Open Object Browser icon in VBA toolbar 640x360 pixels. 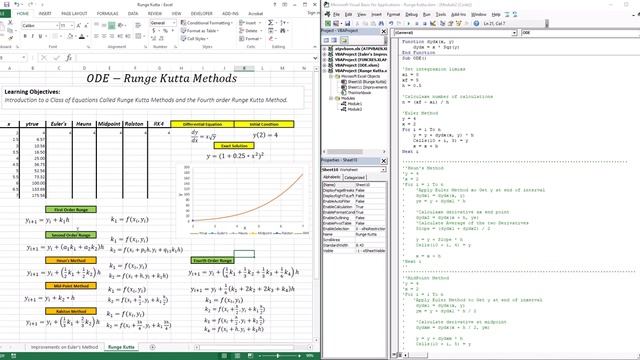(460, 24)
